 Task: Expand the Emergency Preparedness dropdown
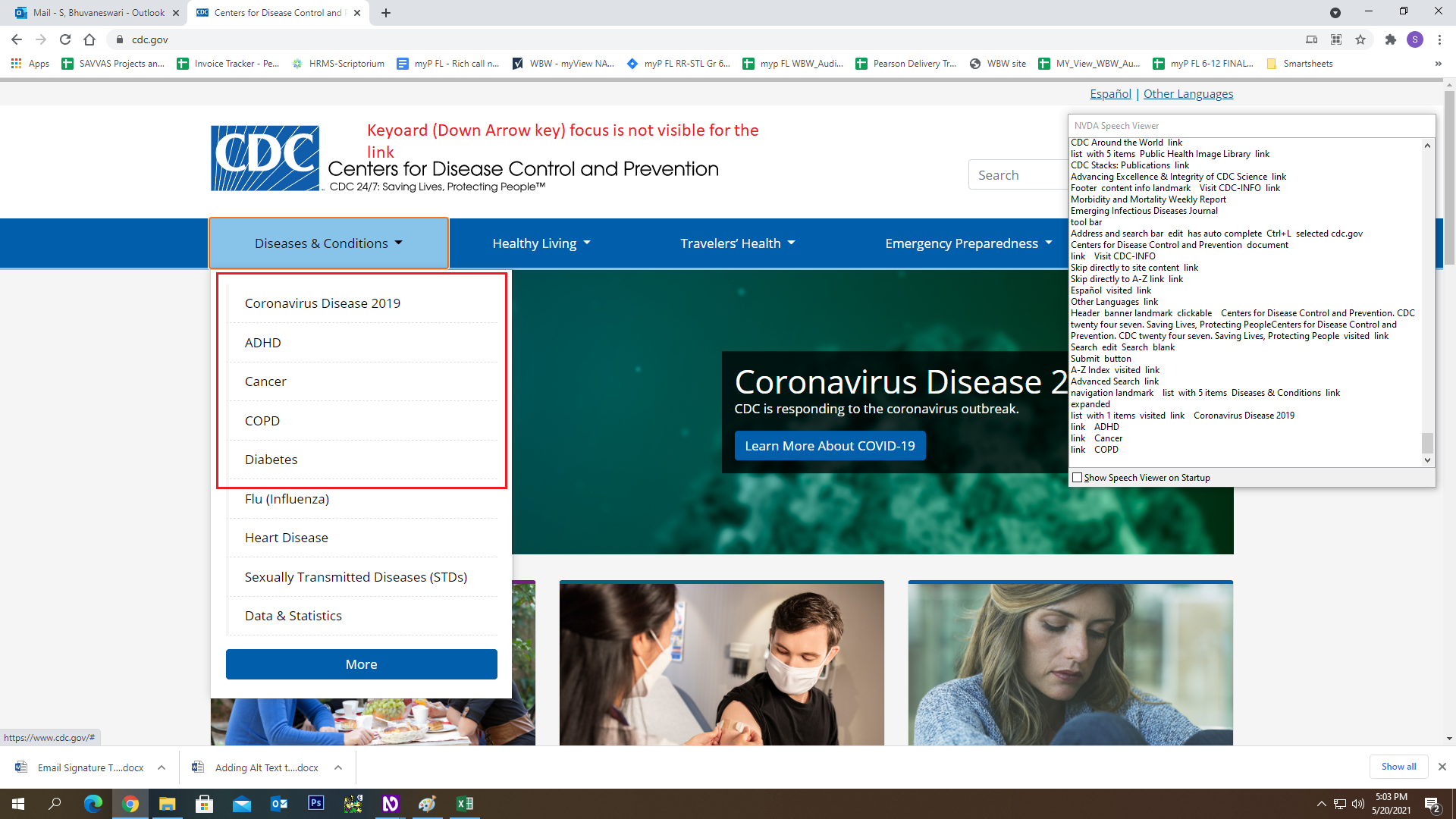tap(968, 243)
